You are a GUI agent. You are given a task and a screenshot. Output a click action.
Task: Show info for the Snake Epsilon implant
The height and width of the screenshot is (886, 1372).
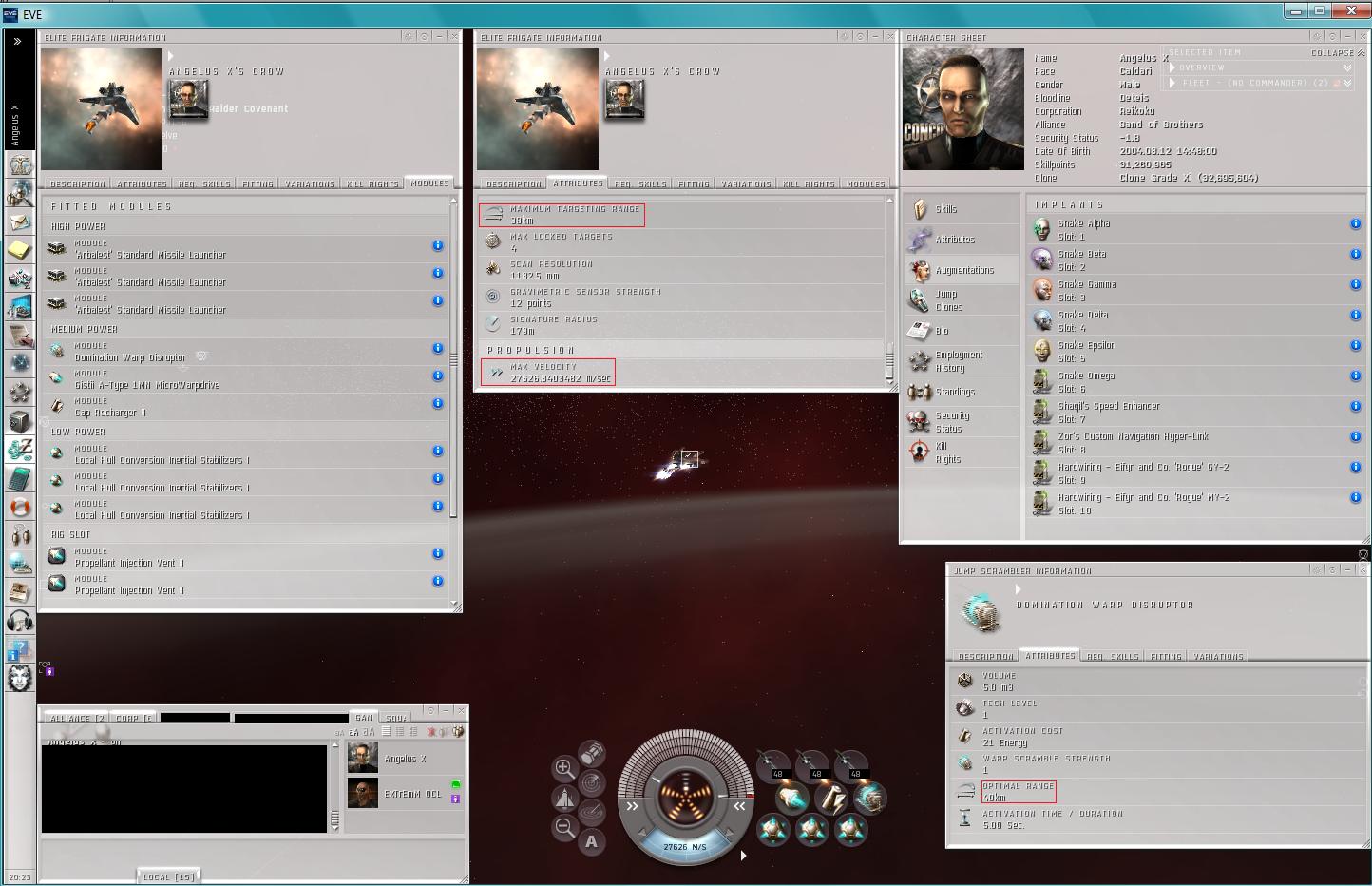pyautogui.click(x=1355, y=345)
